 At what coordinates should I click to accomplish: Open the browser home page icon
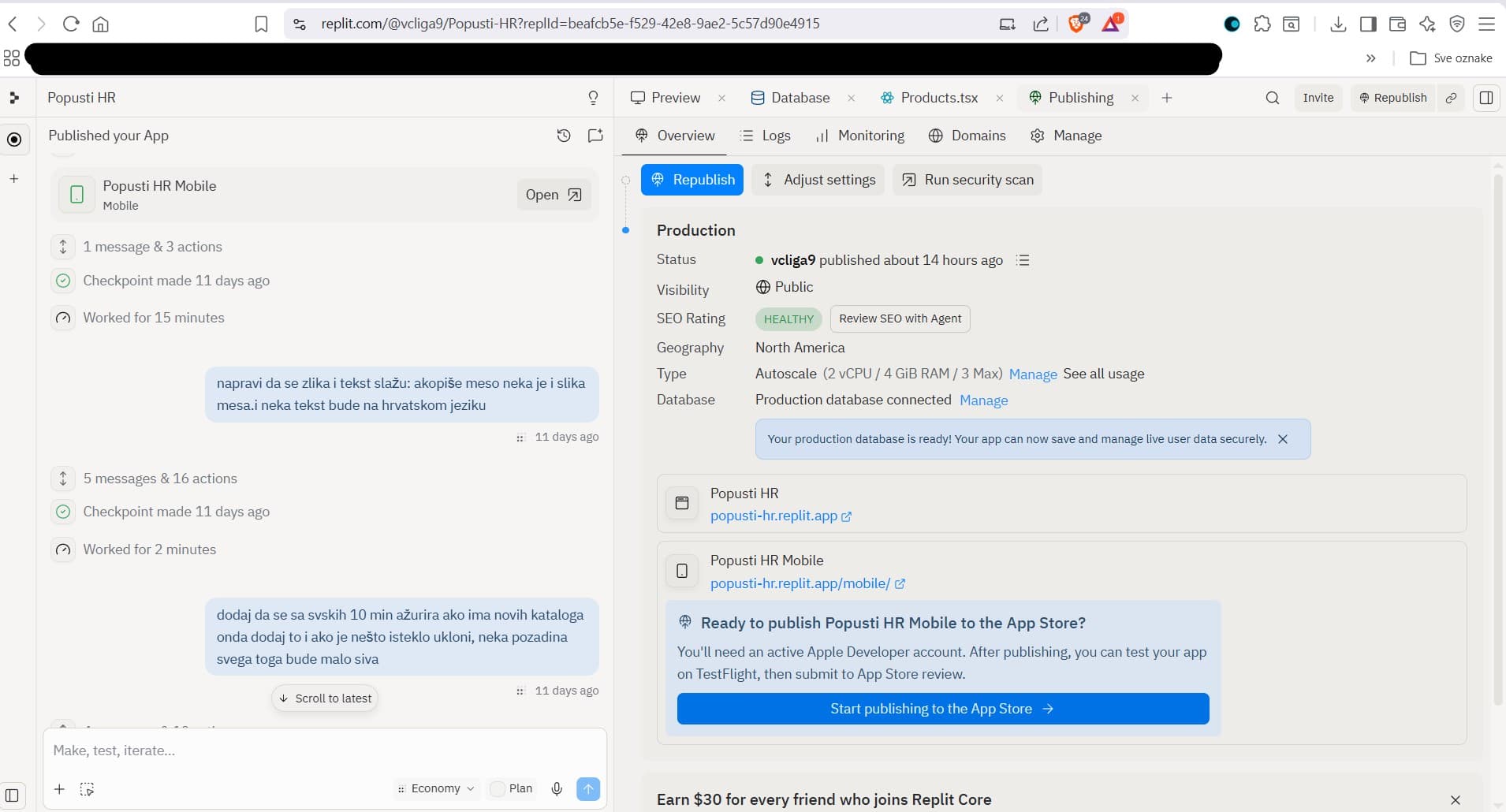[x=101, y=24]
